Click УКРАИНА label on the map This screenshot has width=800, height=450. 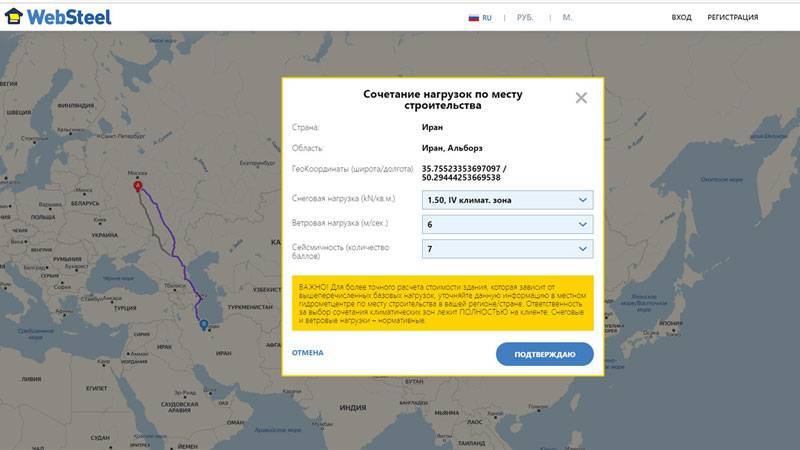click(x=105, y=235)
